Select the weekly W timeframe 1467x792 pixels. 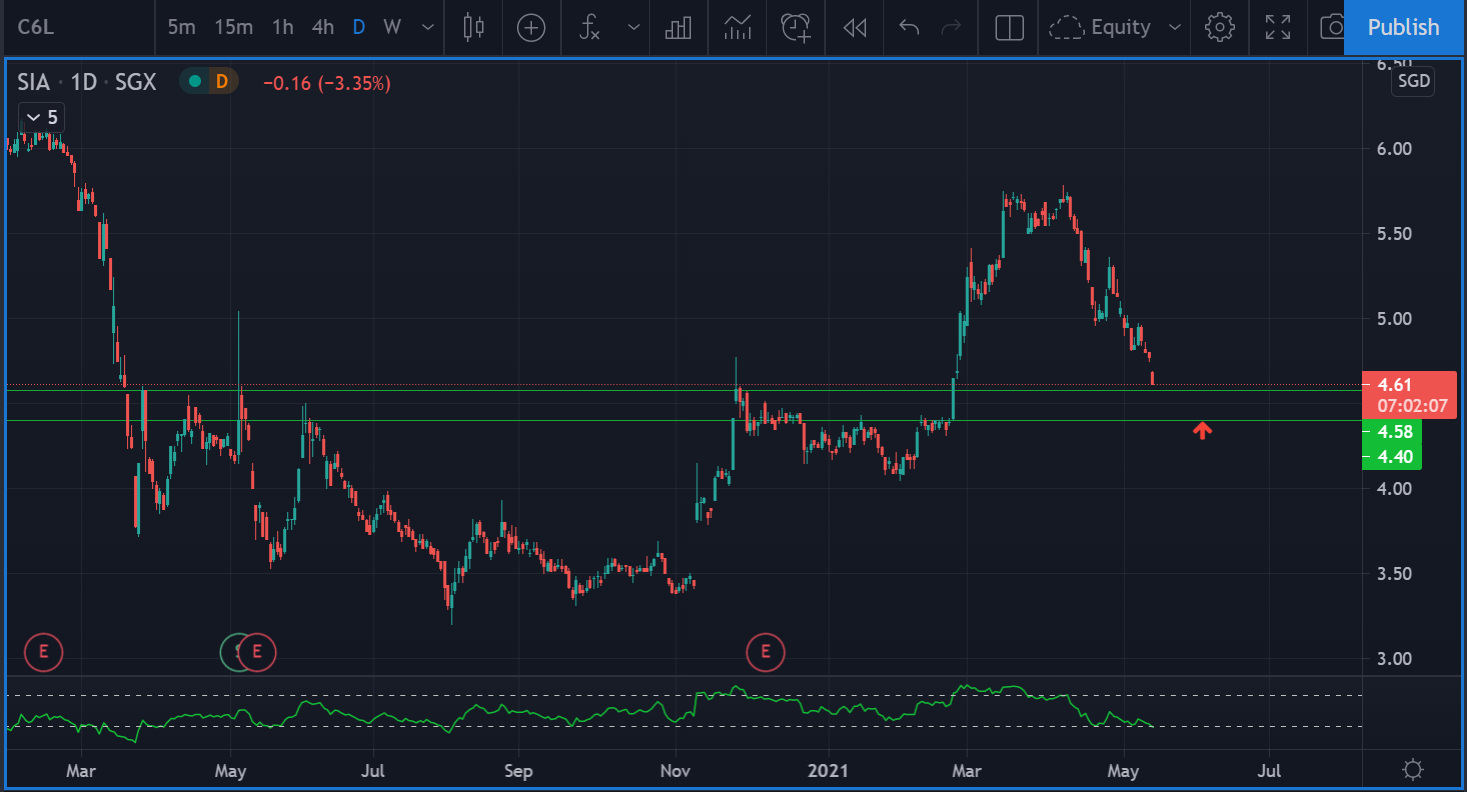pyautogui.click(x=392, y=27)
